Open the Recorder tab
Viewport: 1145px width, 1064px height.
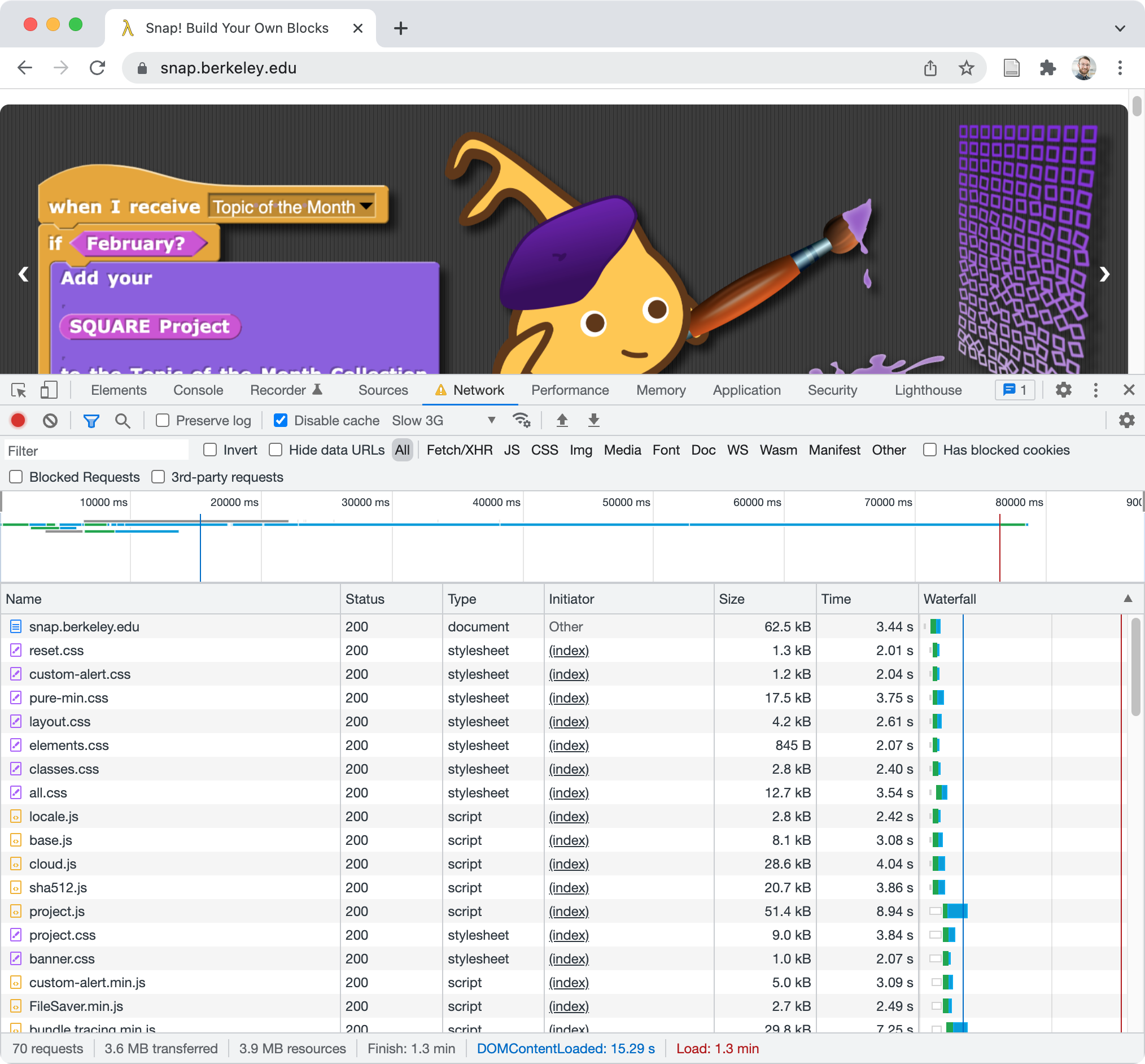[286, 390]
